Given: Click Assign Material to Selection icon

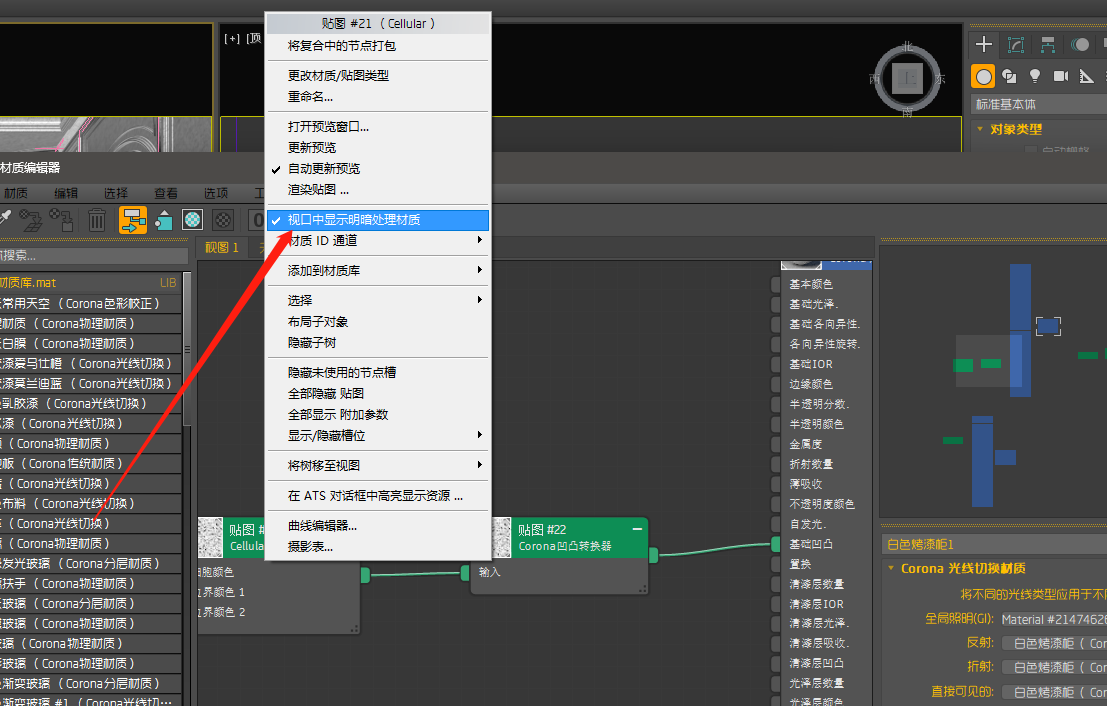Looking at the screenshot, I should pos(61,220).
